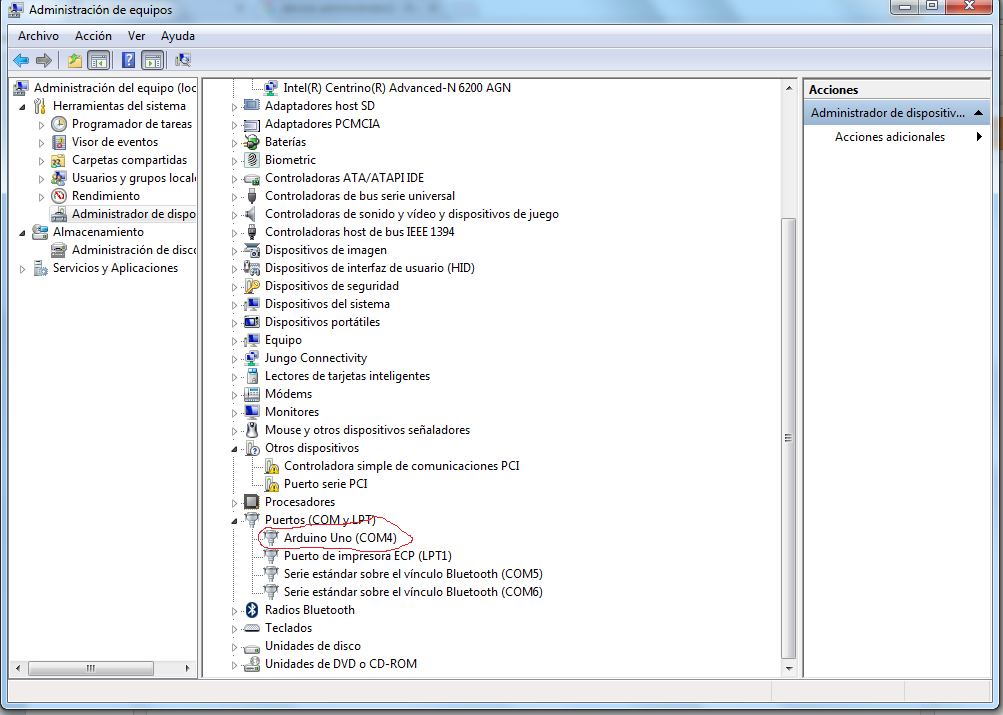Open the Acción menu

pyautogui.click(x=93, y=36)
